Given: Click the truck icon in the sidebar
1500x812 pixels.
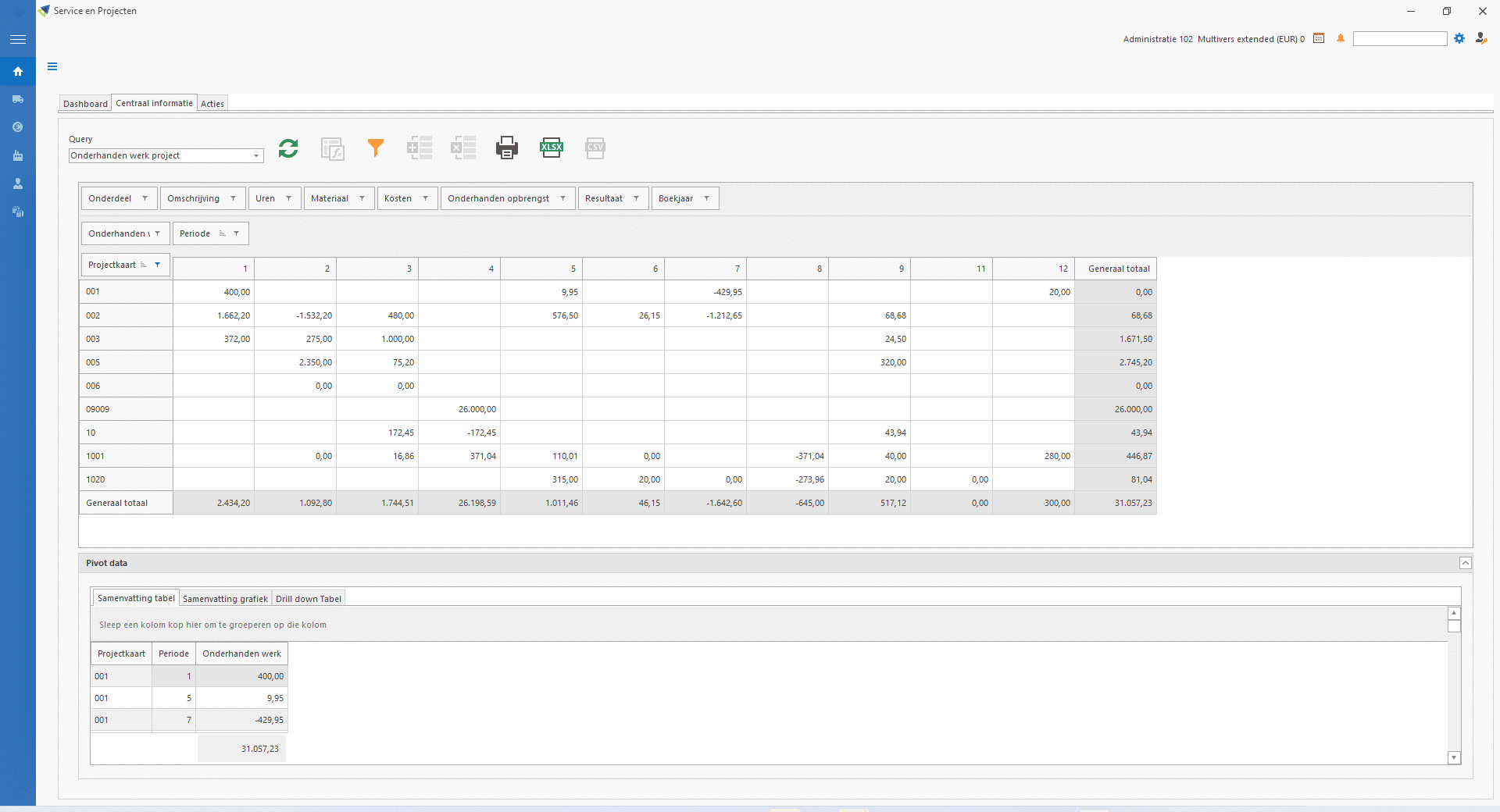Looking at the screenshot, I should click(x=17, y=99).
